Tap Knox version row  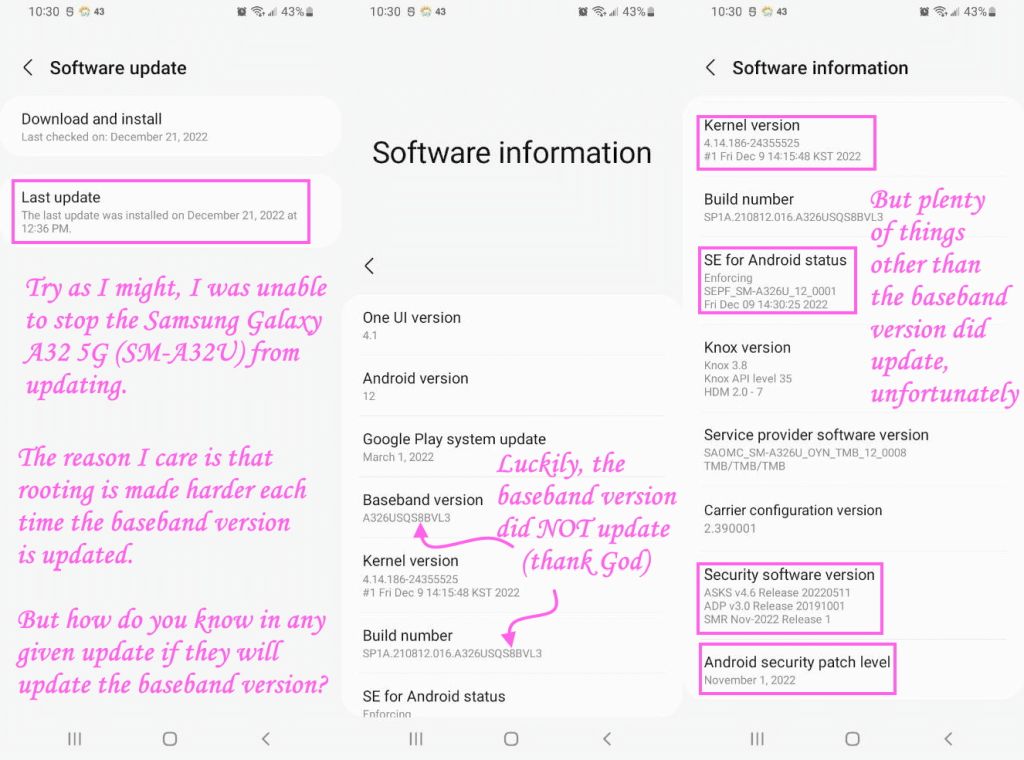click(853, 369)
